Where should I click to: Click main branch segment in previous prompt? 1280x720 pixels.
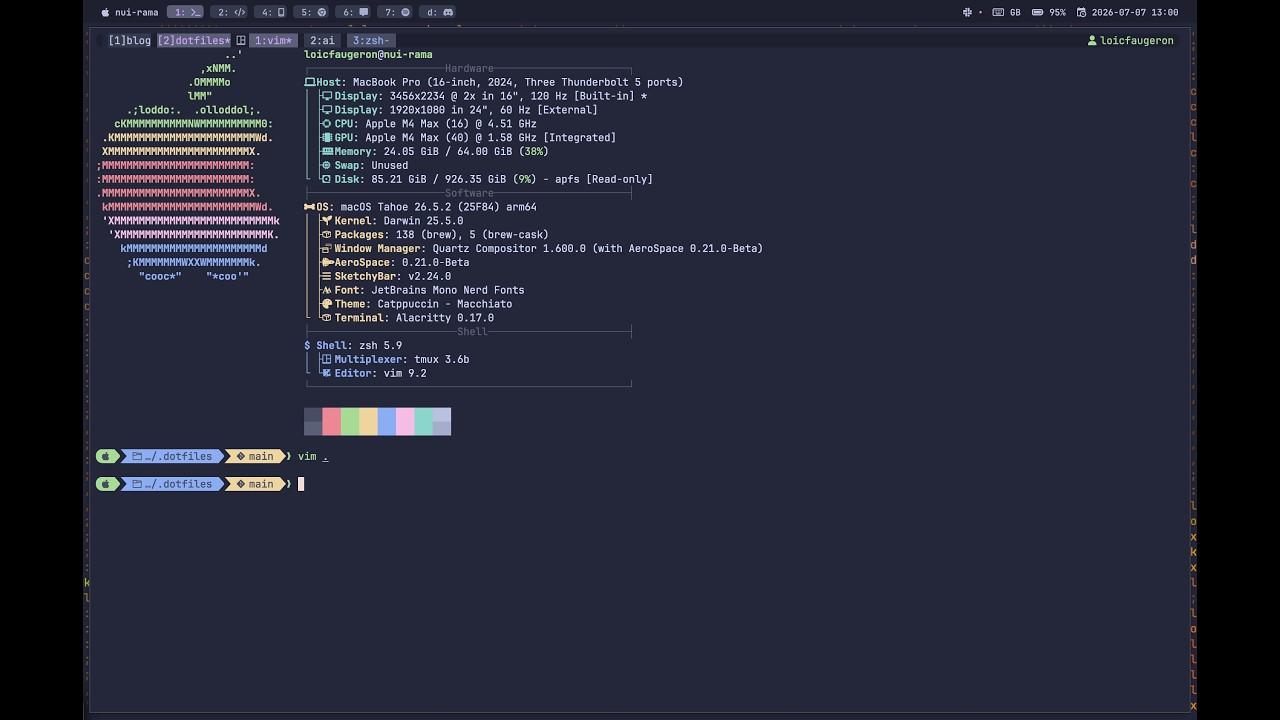pyautogui.click(x=255, y=456)
